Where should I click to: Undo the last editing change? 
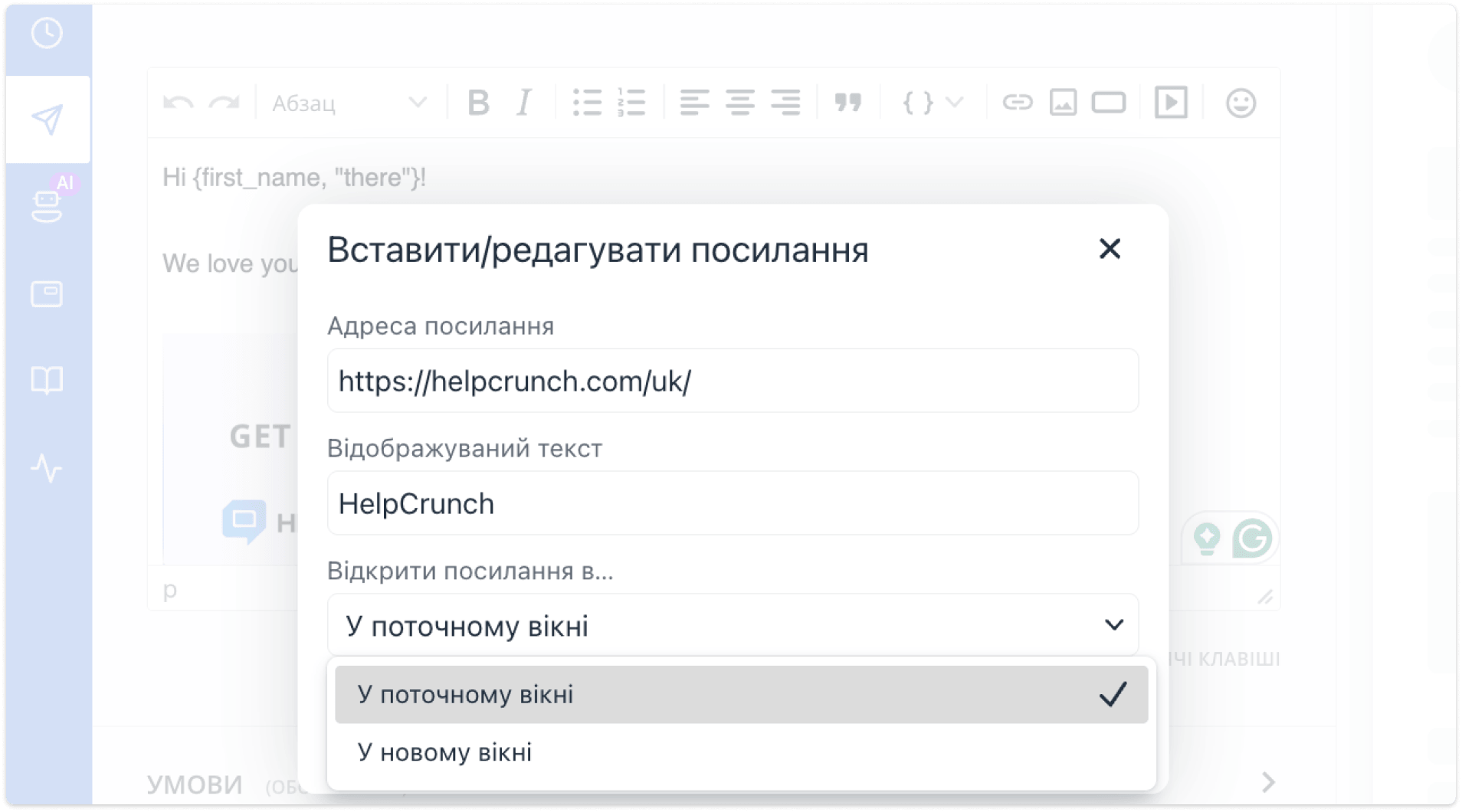[178, 103]
